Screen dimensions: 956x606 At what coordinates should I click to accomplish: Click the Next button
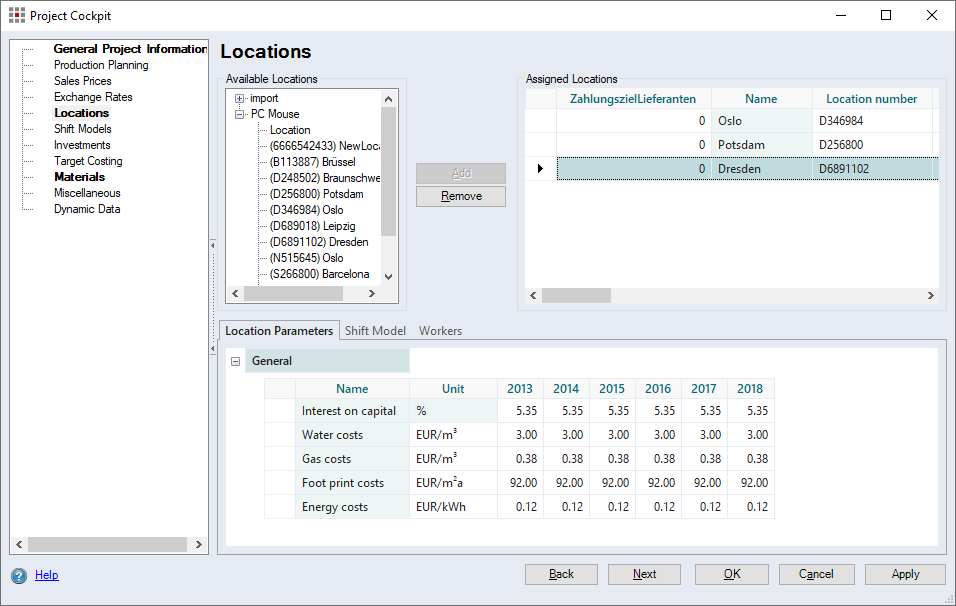(644, 574)
